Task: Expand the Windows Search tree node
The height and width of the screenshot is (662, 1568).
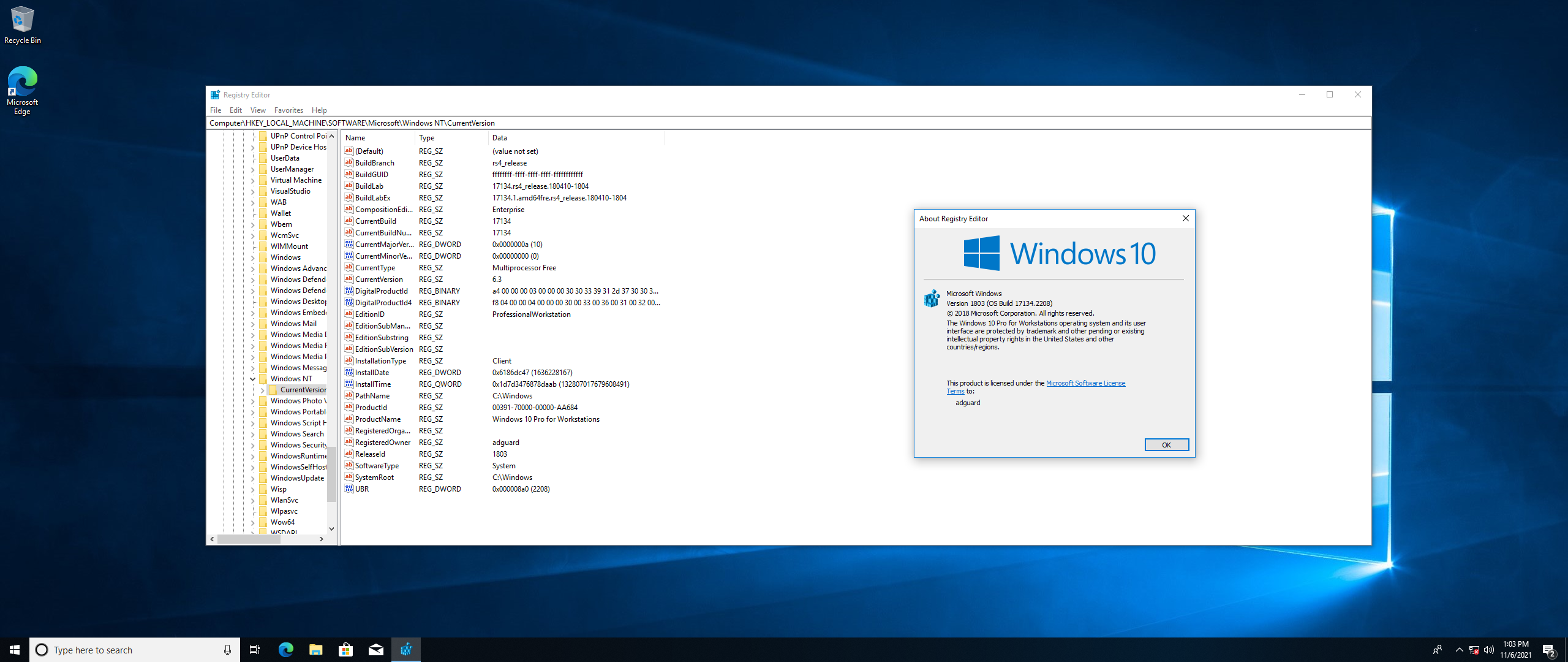Action: pyautogui.click(x=252, y=434)
